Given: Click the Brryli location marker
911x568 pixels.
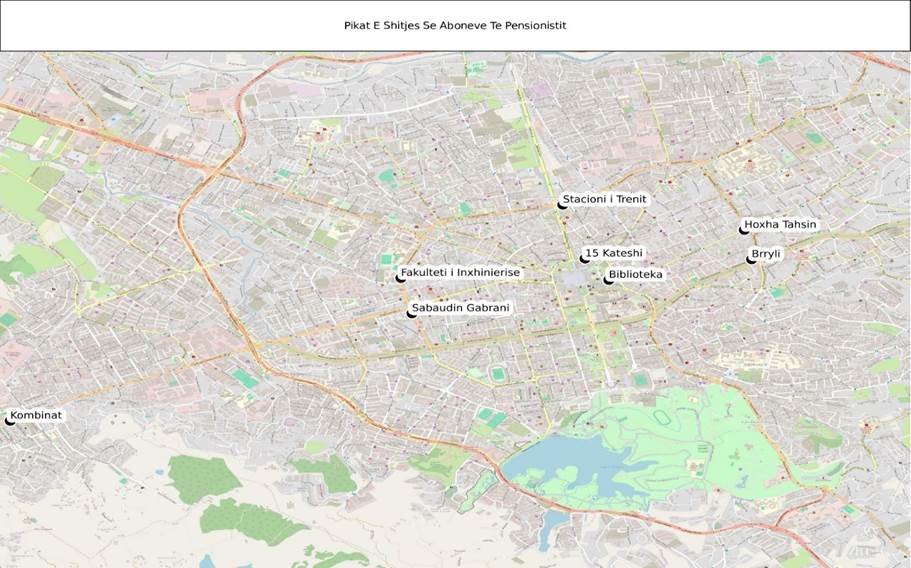Looking at the screenshot, I should click(x=751, y=260).
